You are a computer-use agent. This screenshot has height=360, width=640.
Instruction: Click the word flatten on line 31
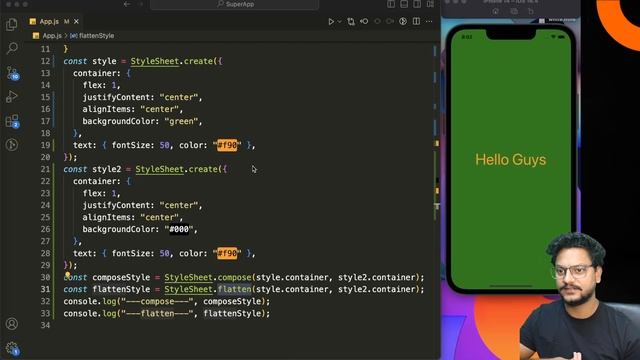point(234,289)
